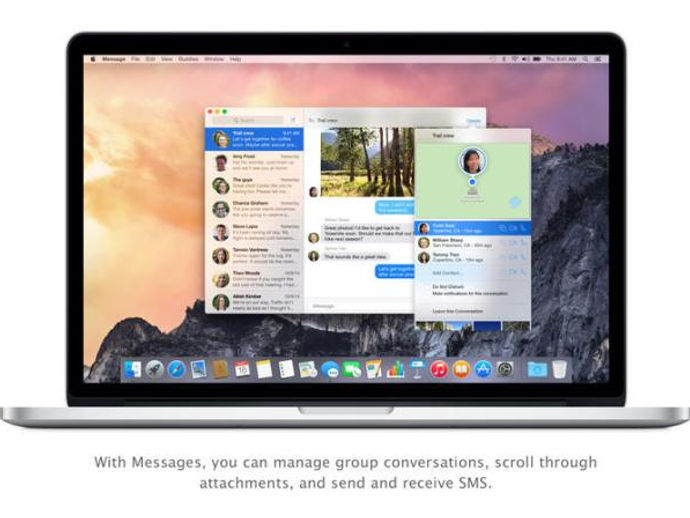Open App Store icon in dock

483,369
